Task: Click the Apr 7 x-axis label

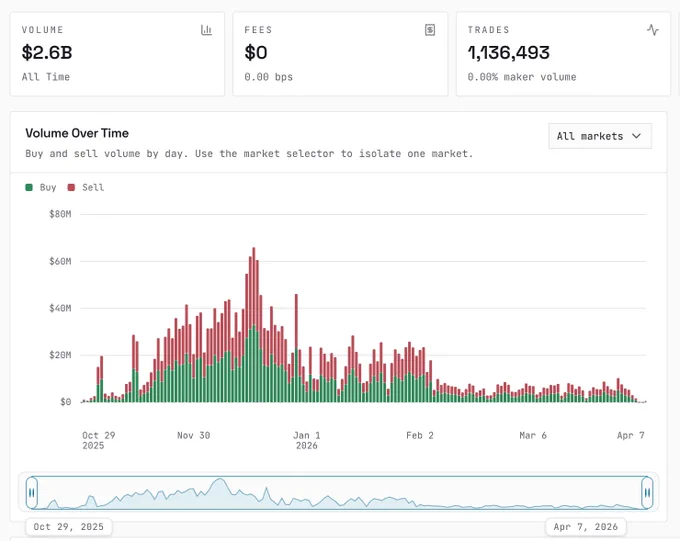Action: click(x=631, y=435)
